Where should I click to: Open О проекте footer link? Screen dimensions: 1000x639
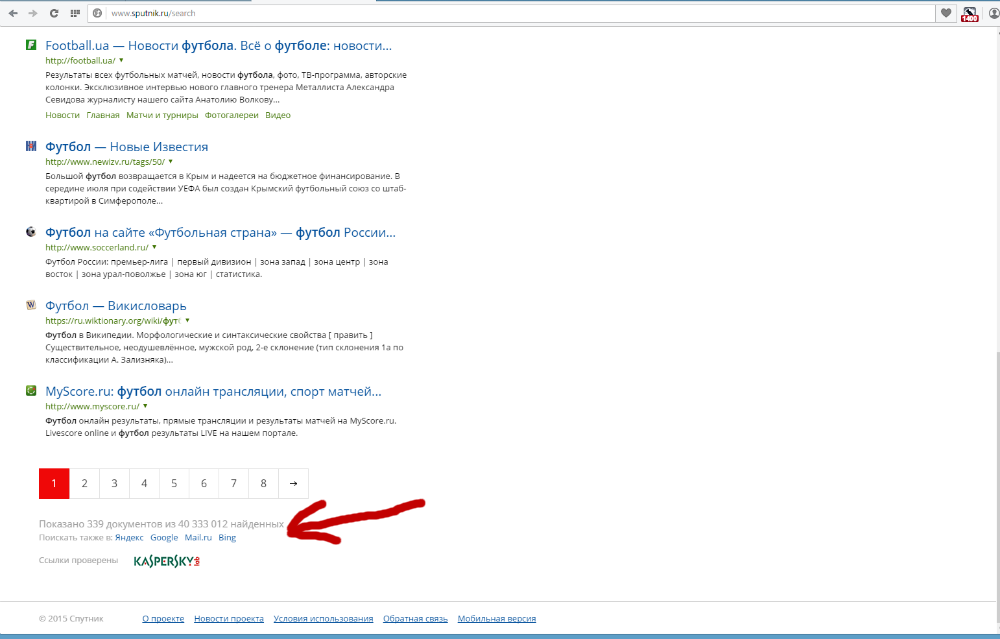163,619
